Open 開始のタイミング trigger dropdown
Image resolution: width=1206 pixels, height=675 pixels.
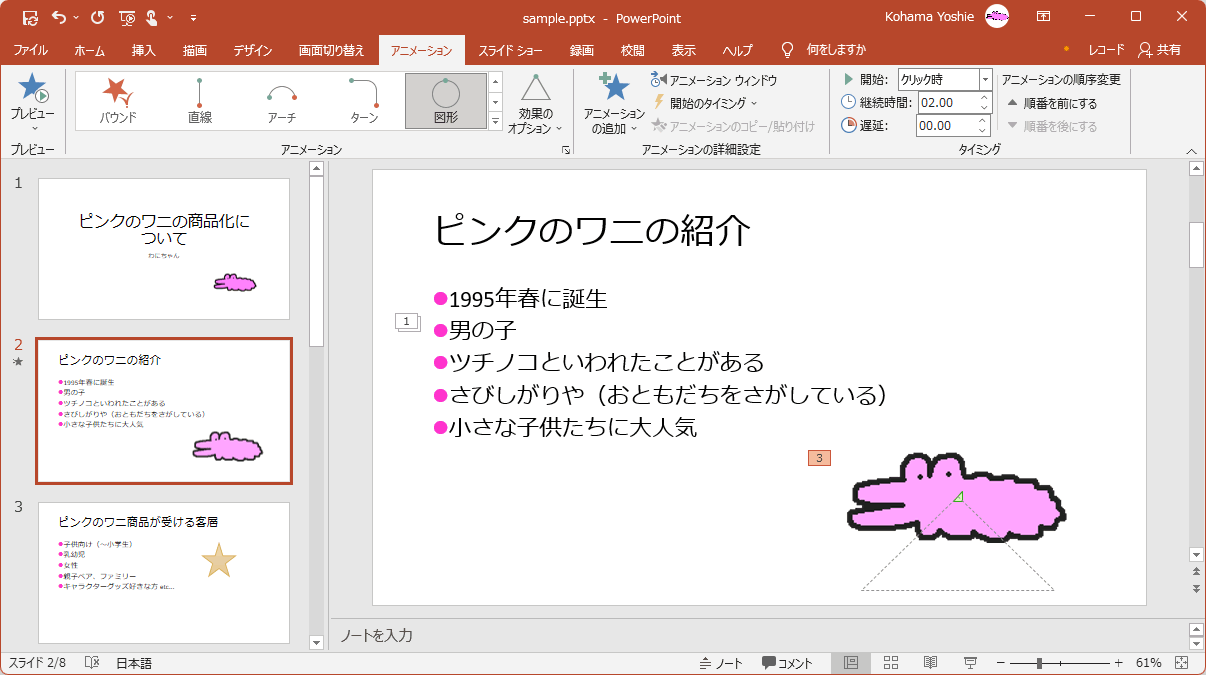click(x=704, y=102)
